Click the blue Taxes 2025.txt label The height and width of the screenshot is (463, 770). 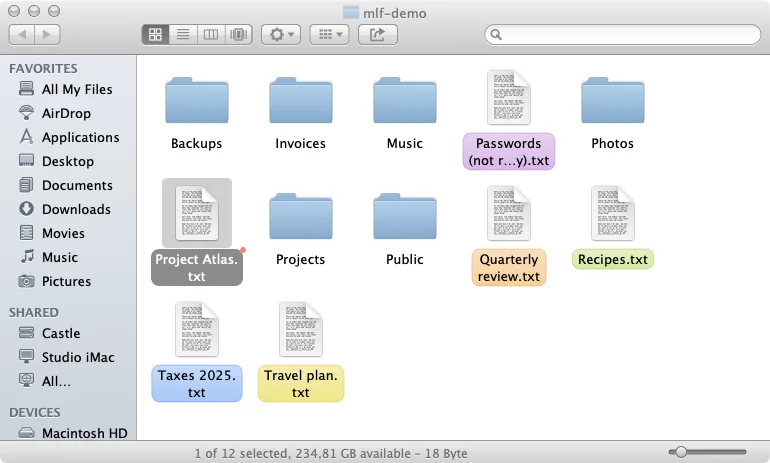tap(196, 383)
